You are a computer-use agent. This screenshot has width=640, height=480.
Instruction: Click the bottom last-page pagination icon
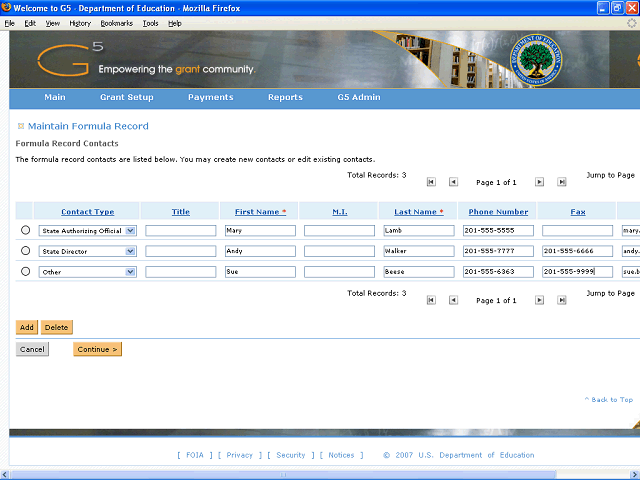pos(561,300)
